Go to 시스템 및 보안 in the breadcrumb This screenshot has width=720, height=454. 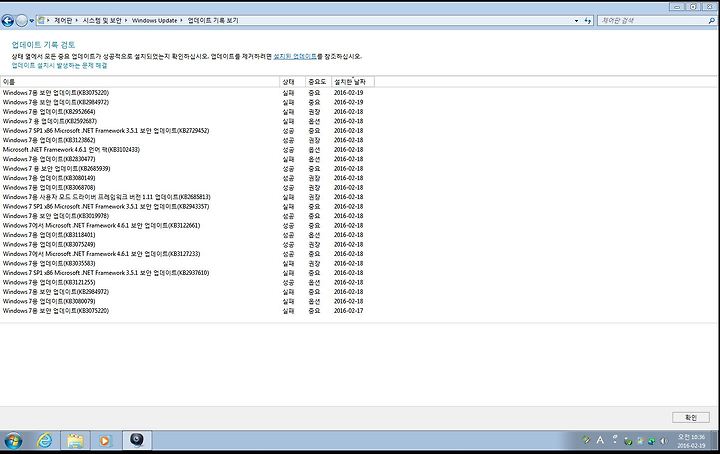coord(102,21)
